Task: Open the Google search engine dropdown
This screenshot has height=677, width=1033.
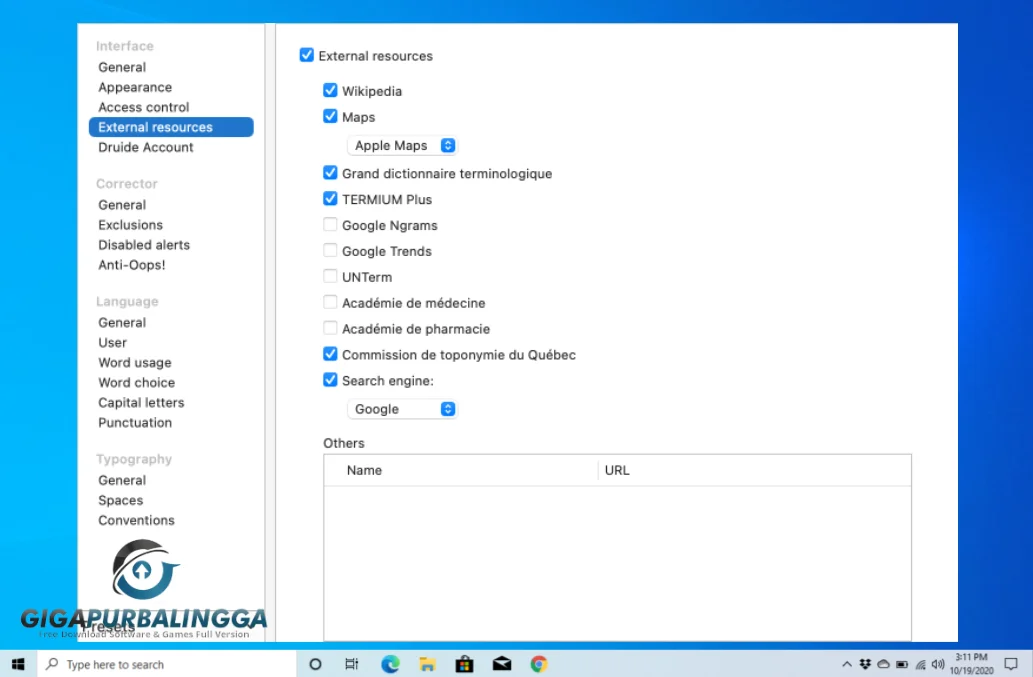Action: [402, 409]
